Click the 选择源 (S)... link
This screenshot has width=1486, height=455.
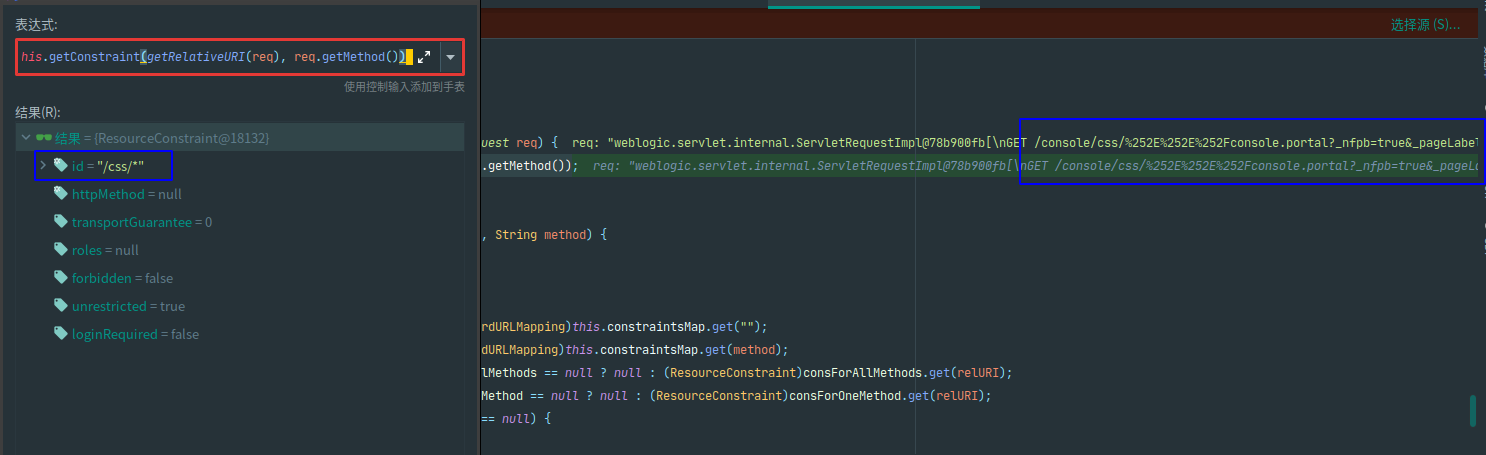pyautogui.click(x=1424, y=24)
